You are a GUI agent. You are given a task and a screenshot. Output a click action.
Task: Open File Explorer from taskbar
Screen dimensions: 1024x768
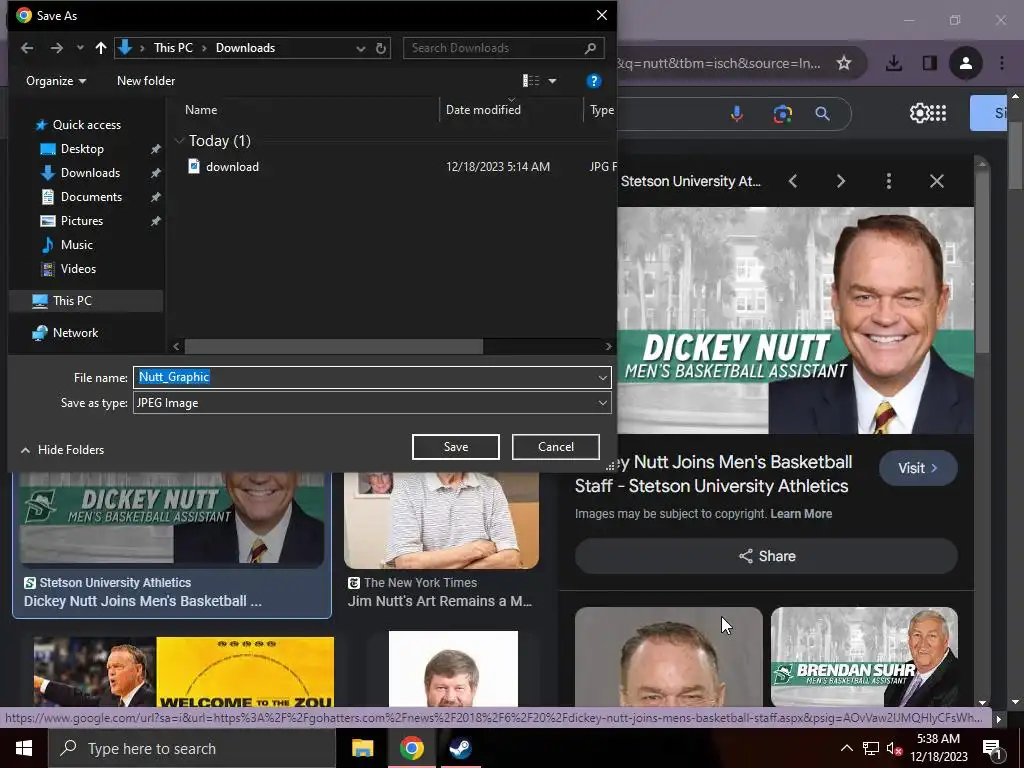(x=362, y=748)
